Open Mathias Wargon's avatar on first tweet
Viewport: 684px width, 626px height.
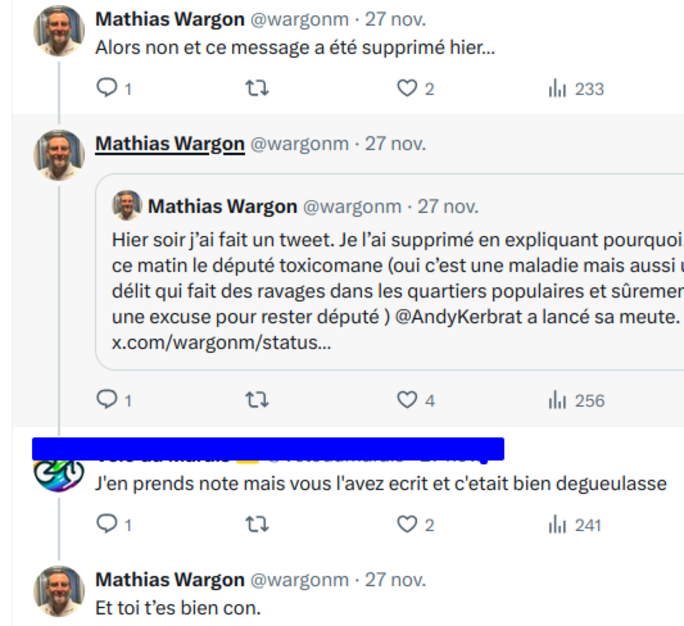59,31
